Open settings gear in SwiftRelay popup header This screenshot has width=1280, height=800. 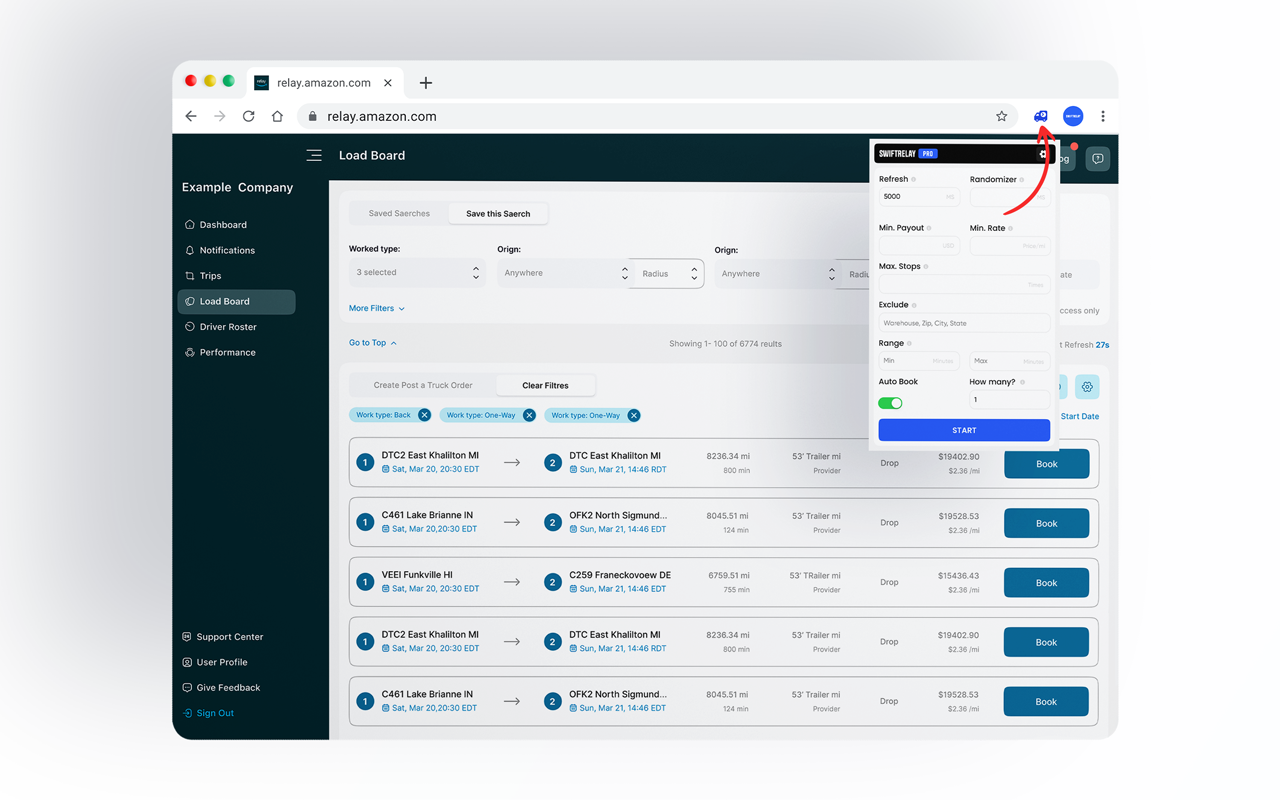tap(1043, 153)
